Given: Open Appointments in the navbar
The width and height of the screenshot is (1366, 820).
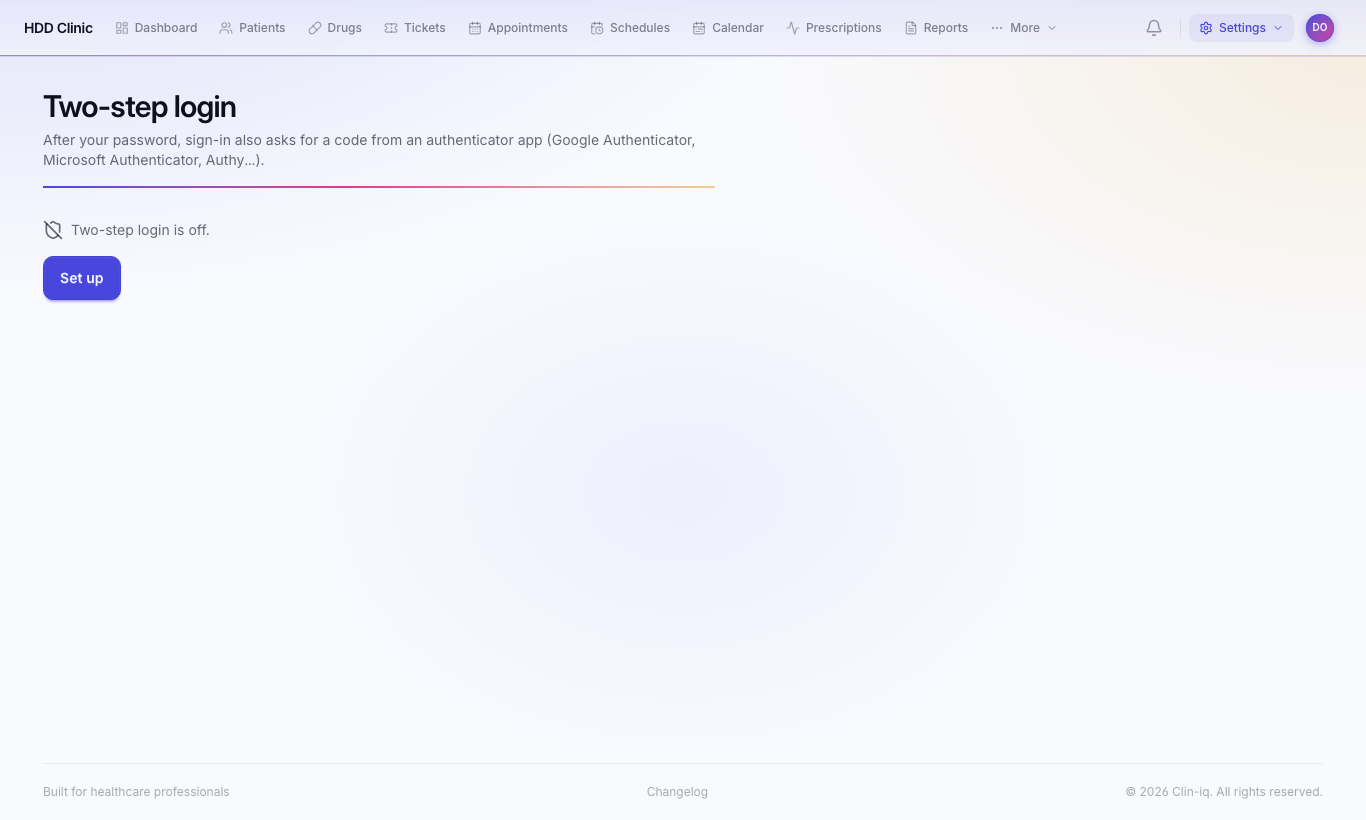Looking at the screenshot, I should click(518, 28).
